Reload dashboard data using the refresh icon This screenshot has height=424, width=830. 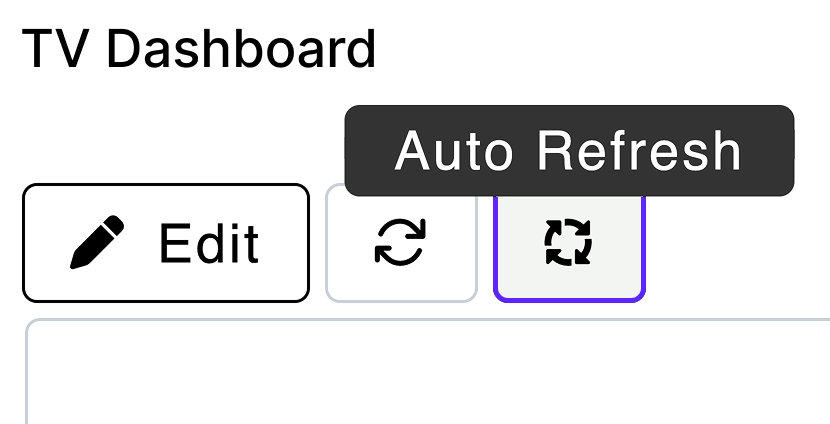[x=400, y=243]
